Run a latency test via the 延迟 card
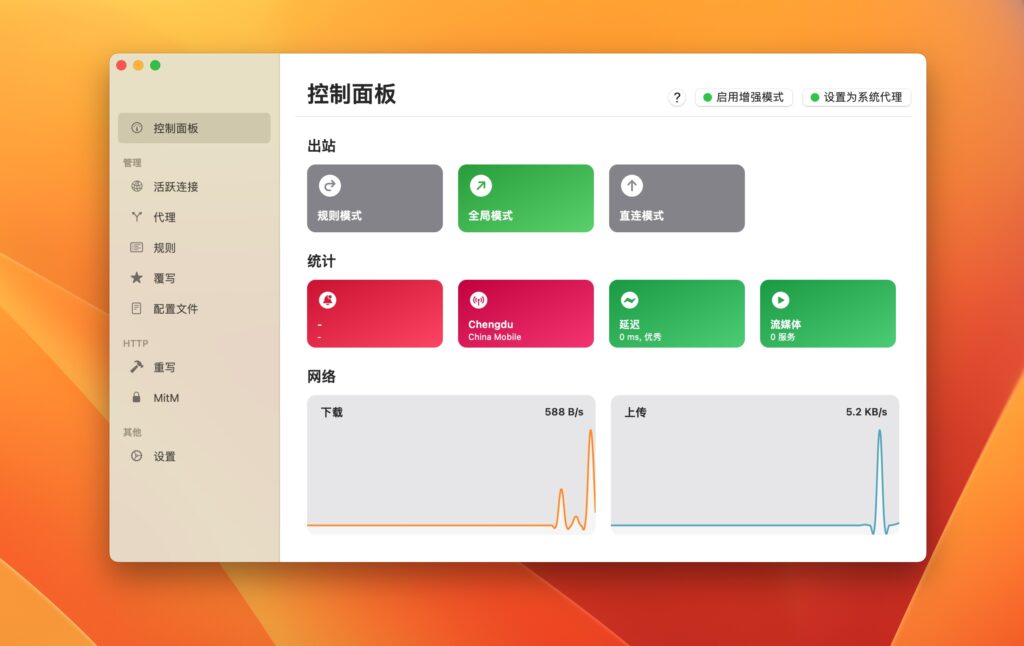 pos(676,313)
